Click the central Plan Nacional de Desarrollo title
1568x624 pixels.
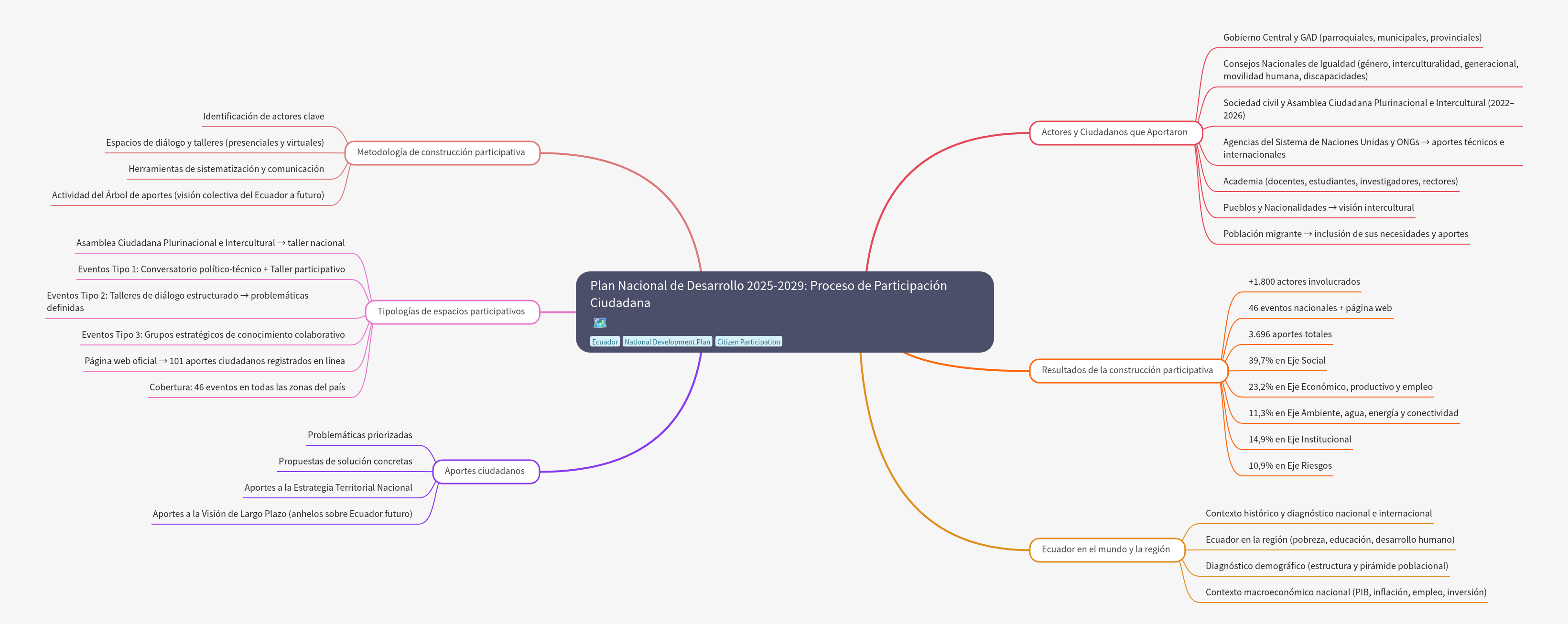click(768, 294)
